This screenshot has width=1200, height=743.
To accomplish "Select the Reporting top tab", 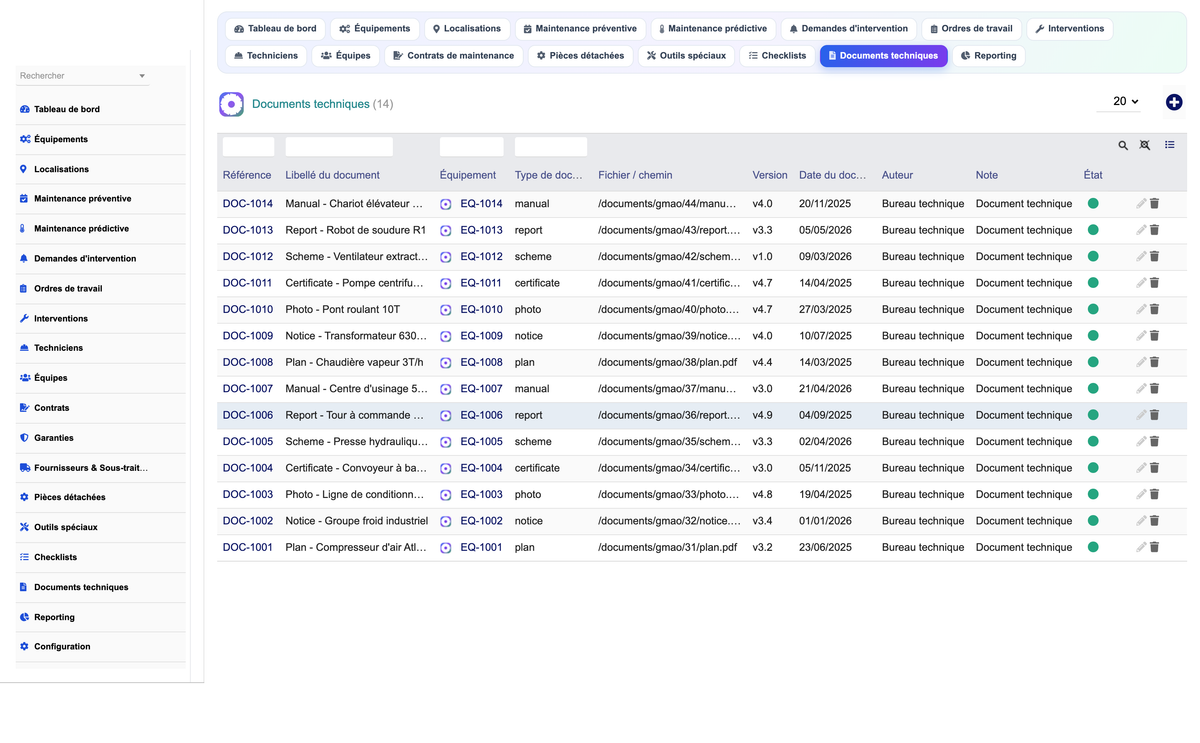I will click(988, 56).
